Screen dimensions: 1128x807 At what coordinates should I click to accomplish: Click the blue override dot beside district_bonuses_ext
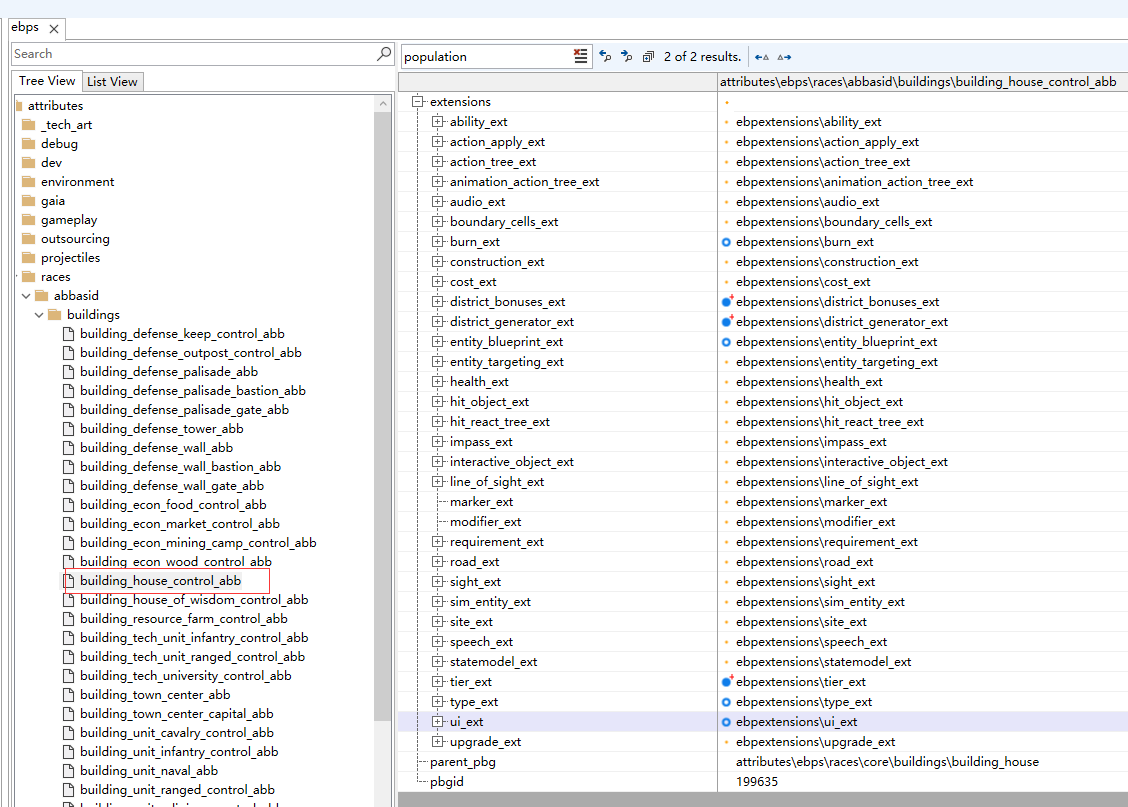727,301
